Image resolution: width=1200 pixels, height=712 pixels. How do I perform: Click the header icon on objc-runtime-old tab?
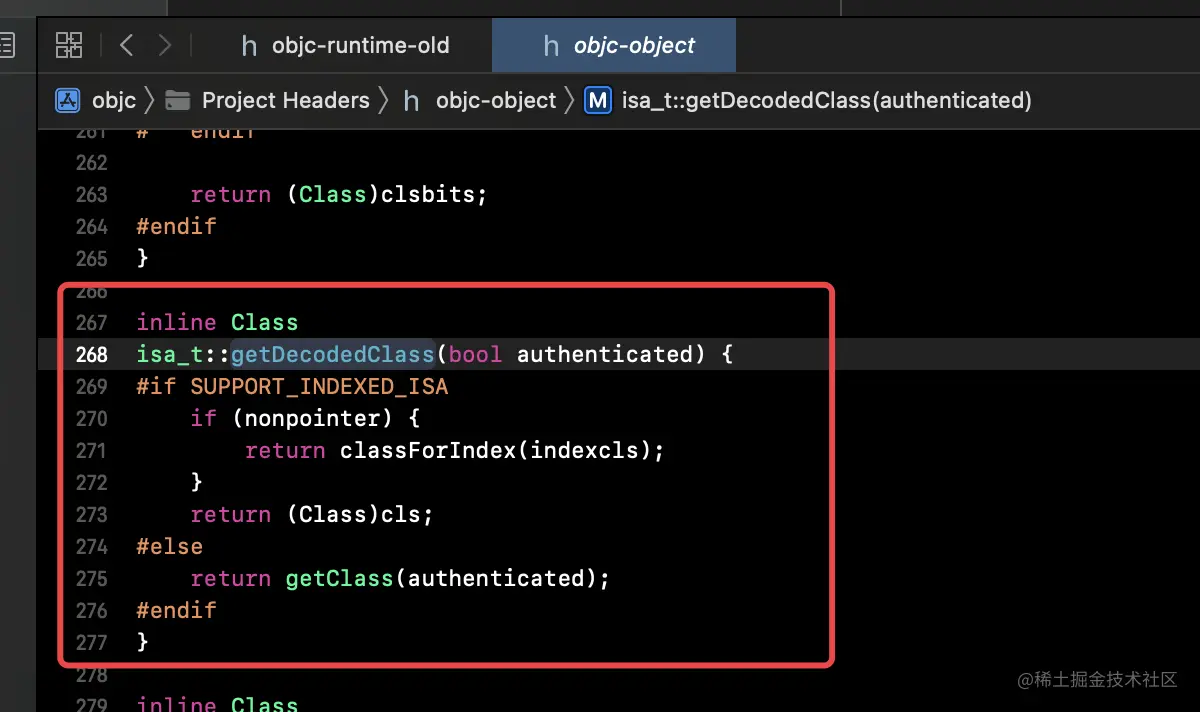coord(250,46)
